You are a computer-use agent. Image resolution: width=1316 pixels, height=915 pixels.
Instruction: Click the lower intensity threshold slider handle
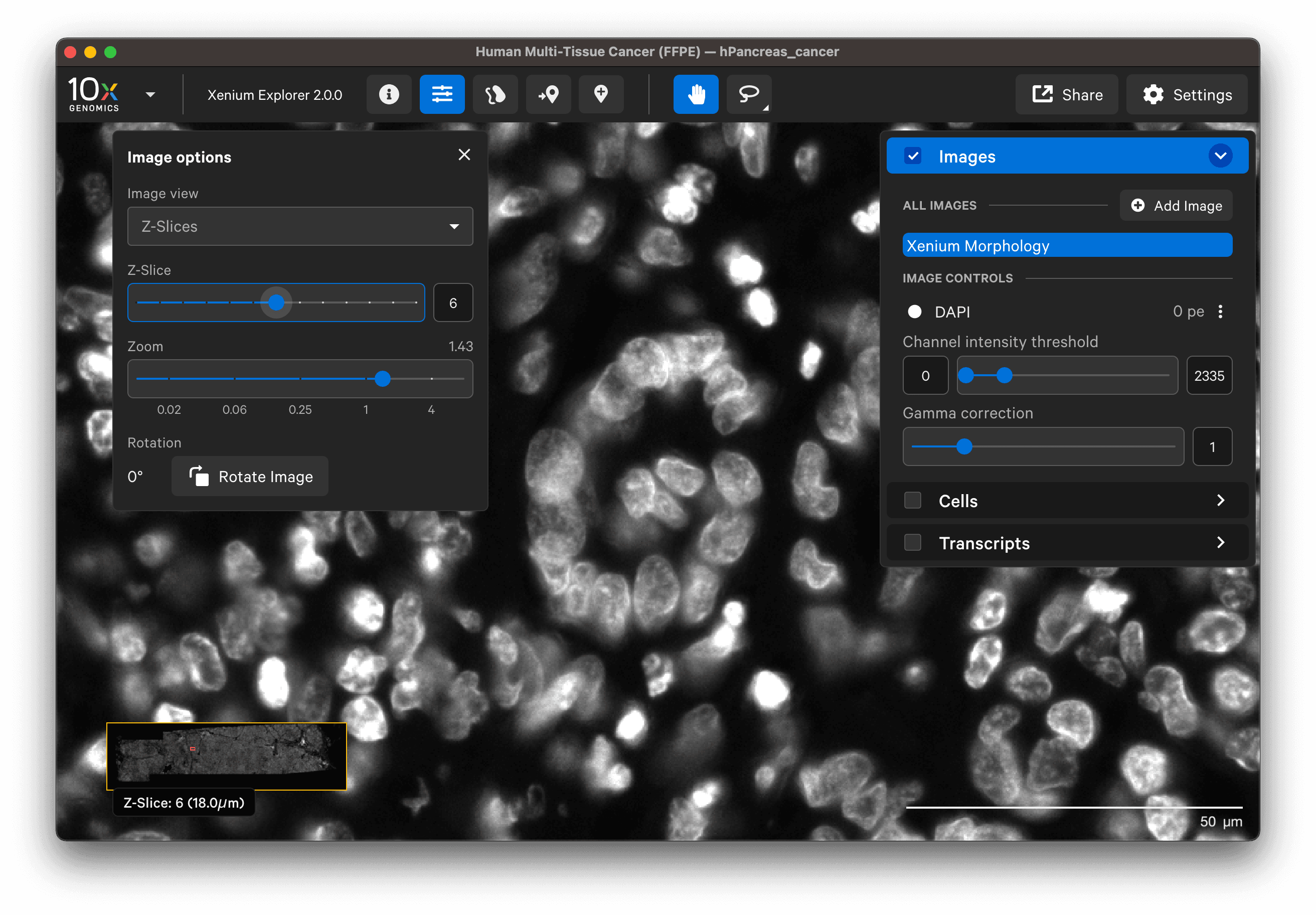point(966,376)
